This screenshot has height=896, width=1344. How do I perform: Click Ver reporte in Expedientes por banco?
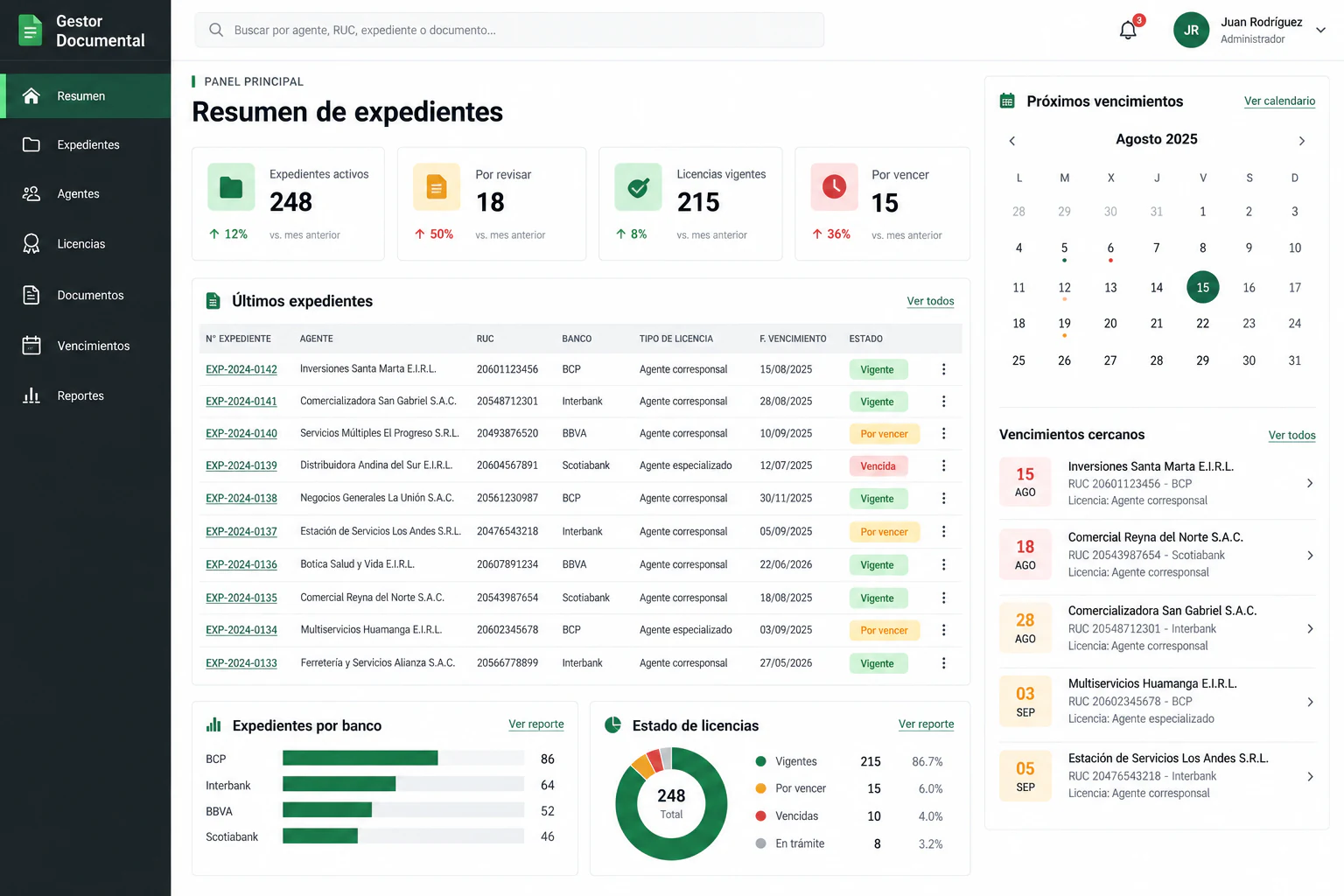536,724
